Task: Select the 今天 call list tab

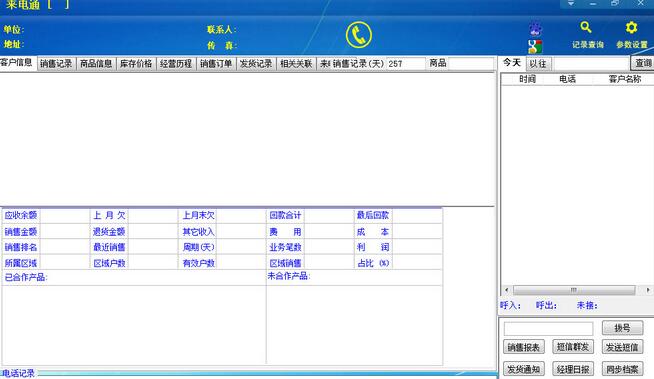Action: coord(512,63)
